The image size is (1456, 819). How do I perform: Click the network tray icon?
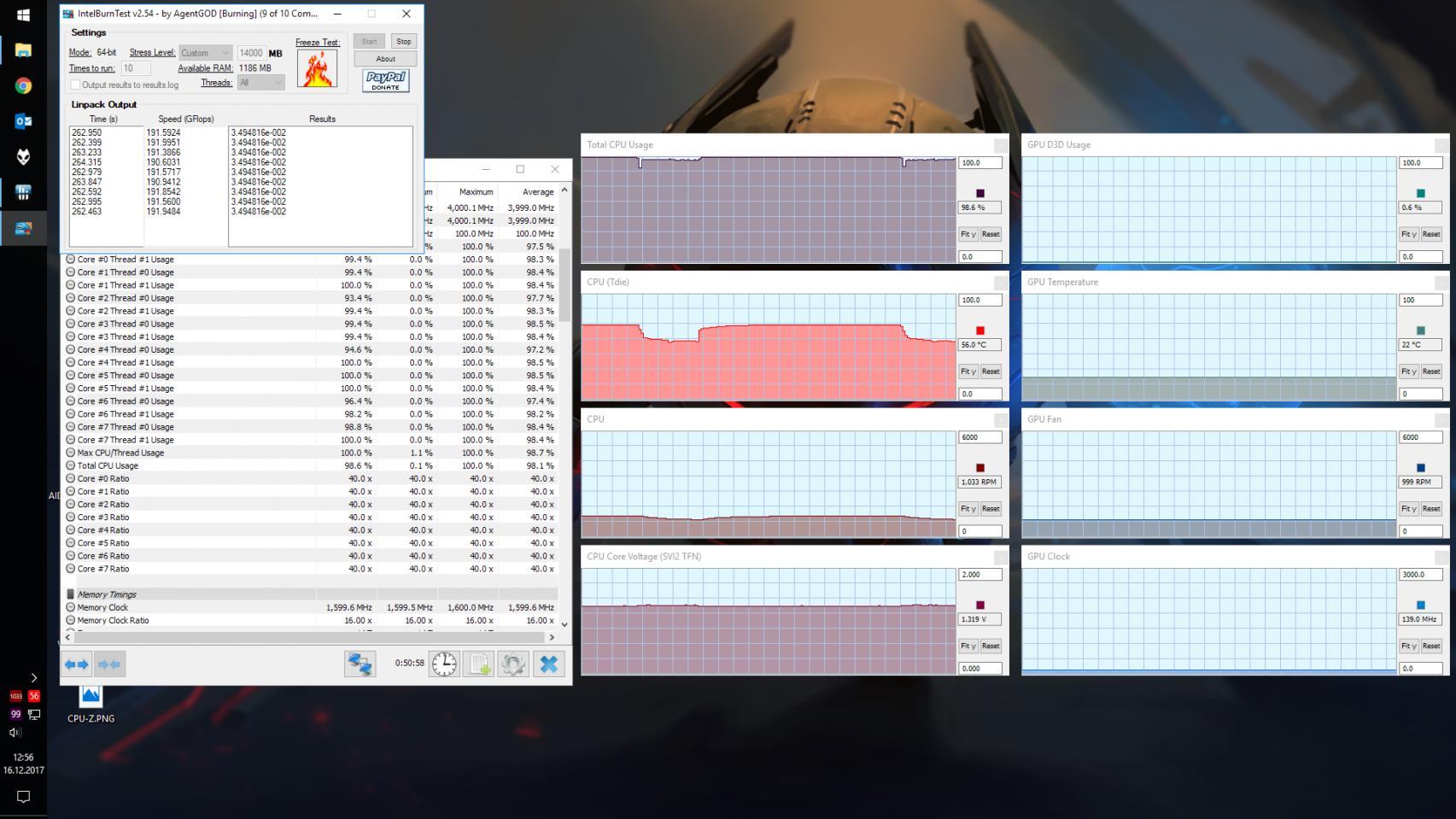click(x=34, y=714)
